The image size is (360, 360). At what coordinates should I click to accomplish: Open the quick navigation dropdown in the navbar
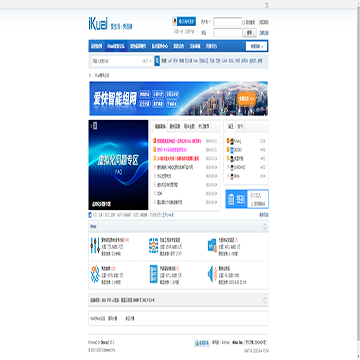(257, 46)
